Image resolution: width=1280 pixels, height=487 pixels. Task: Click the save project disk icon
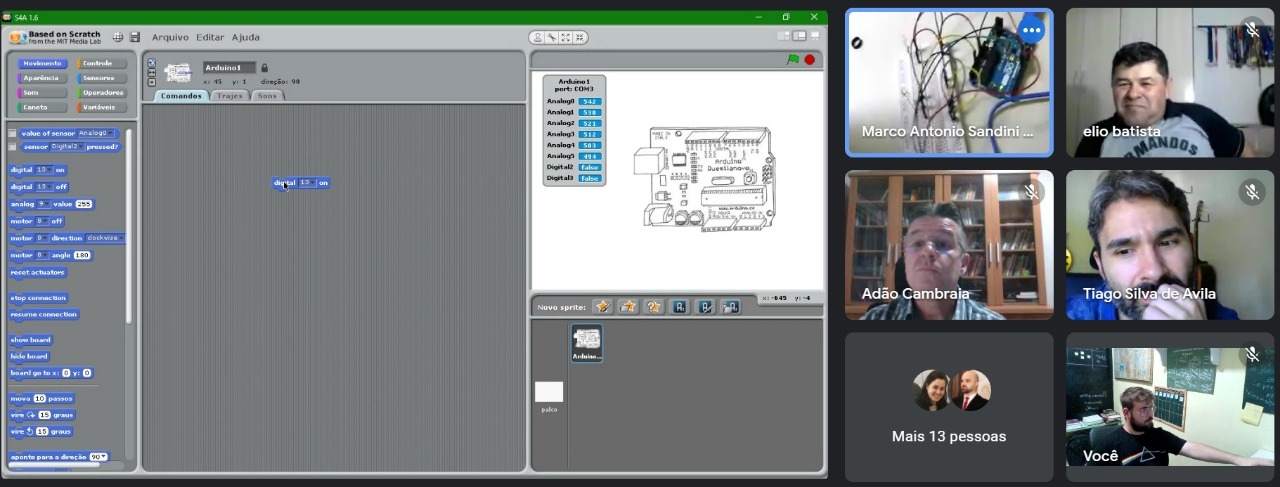pyautogui.click(x=135, y=38)
